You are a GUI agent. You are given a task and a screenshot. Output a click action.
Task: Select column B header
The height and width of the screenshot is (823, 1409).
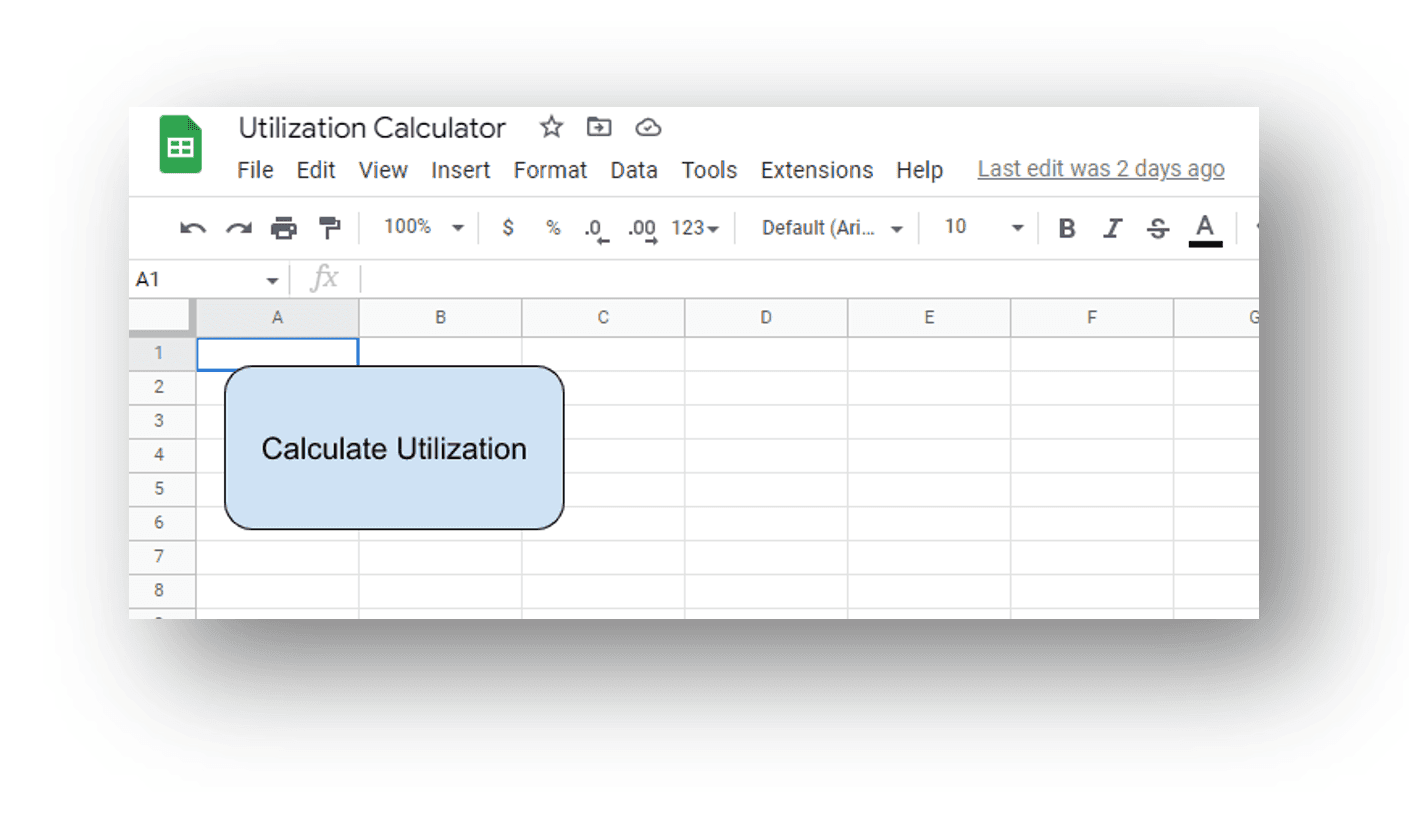[440, 317]
